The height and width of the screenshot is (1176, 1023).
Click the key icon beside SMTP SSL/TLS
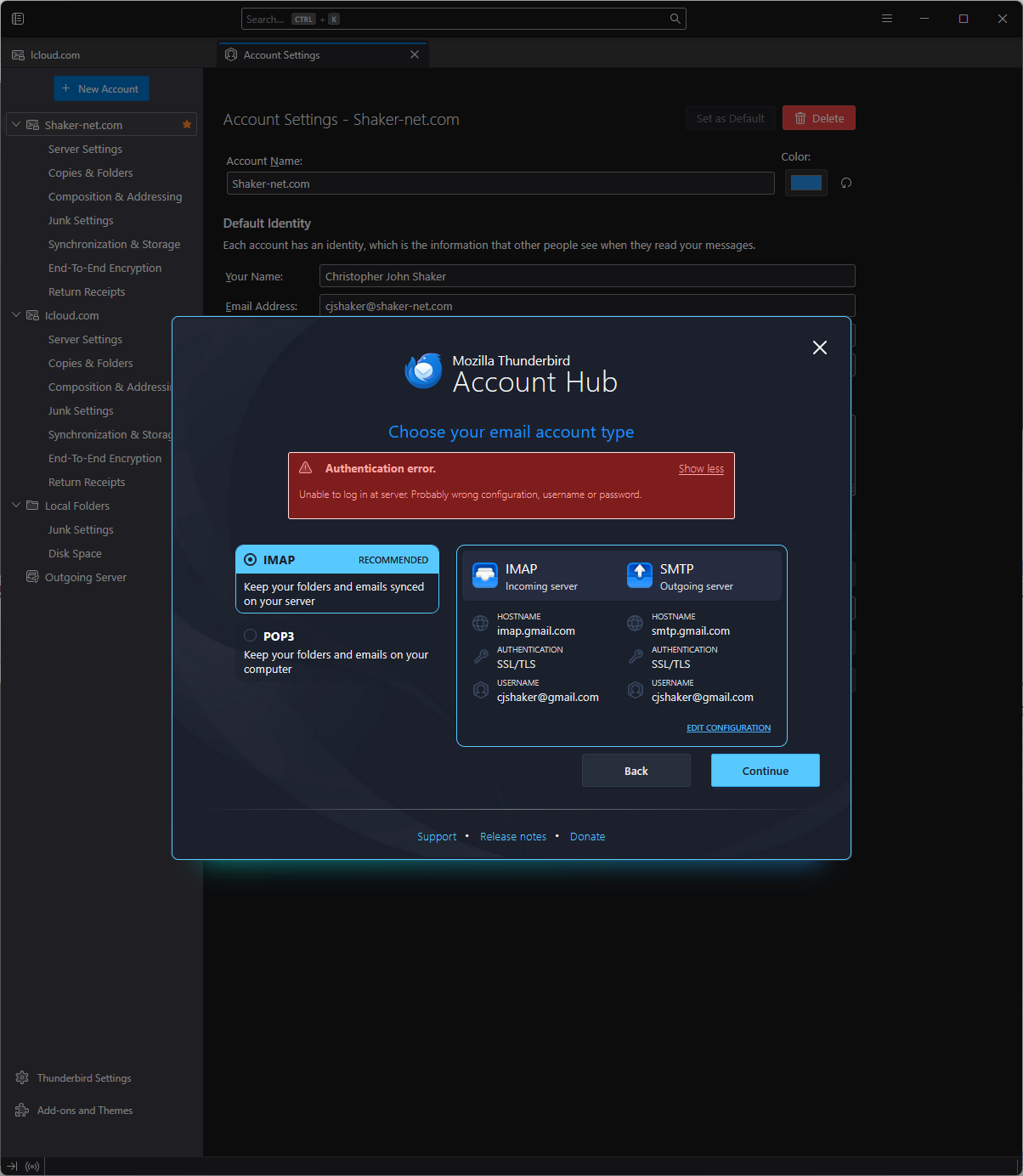[636, 657]
